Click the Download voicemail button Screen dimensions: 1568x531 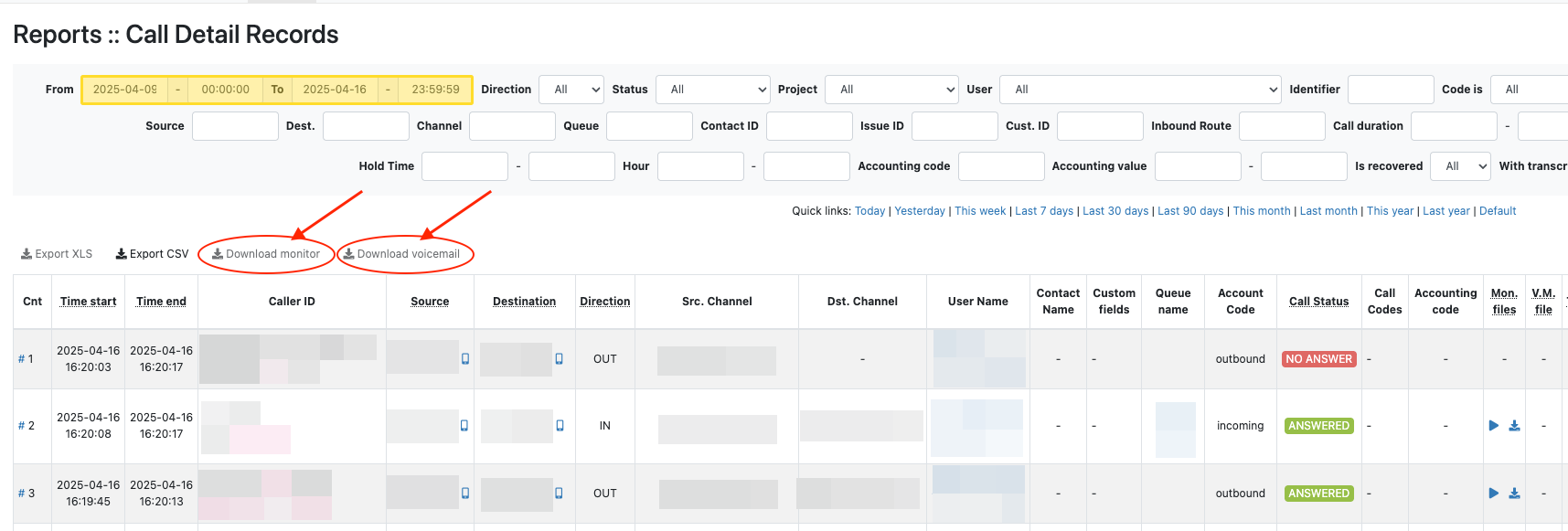coord(402,254)
